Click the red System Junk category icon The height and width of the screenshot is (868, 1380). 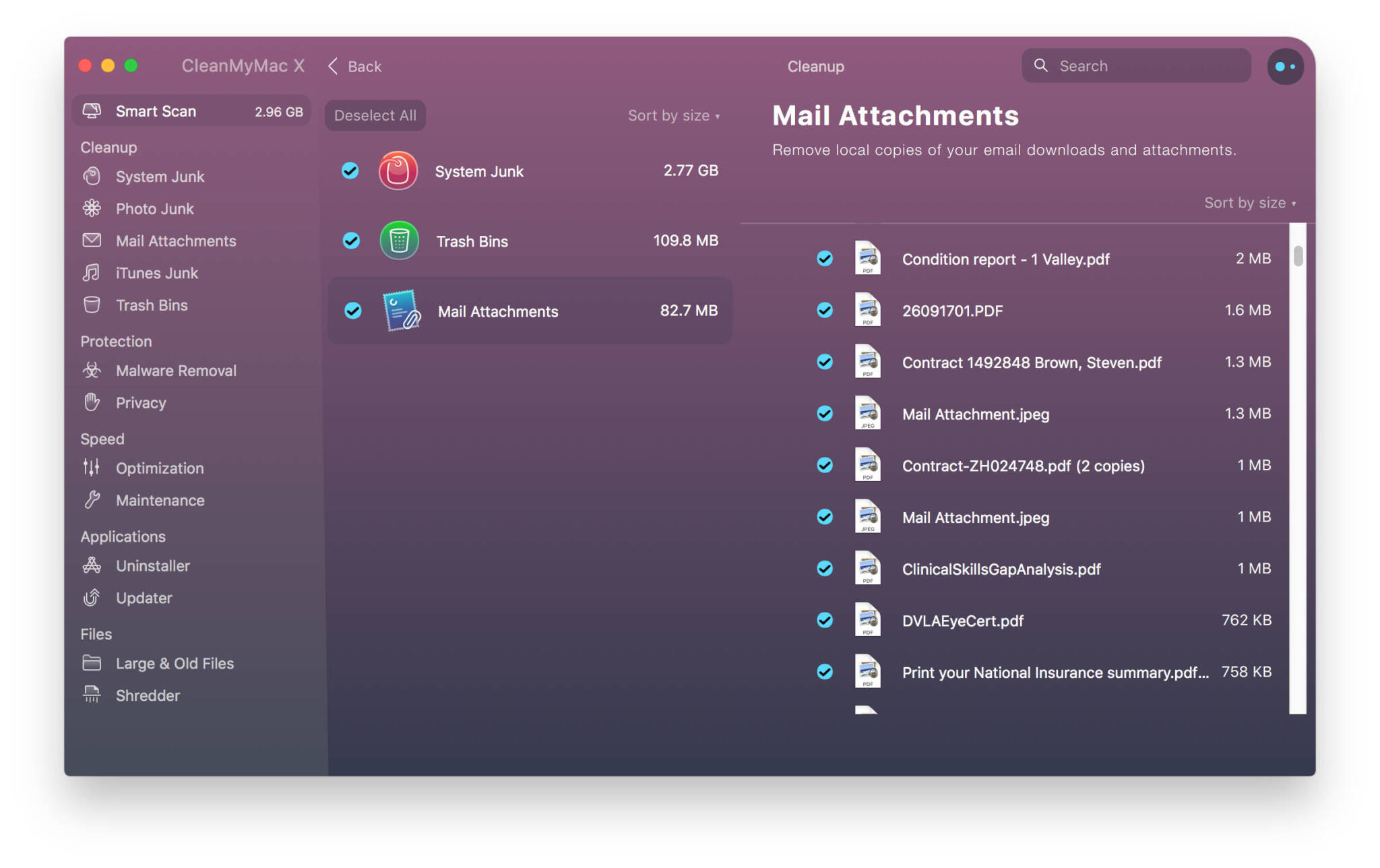(x=398, y=170)
